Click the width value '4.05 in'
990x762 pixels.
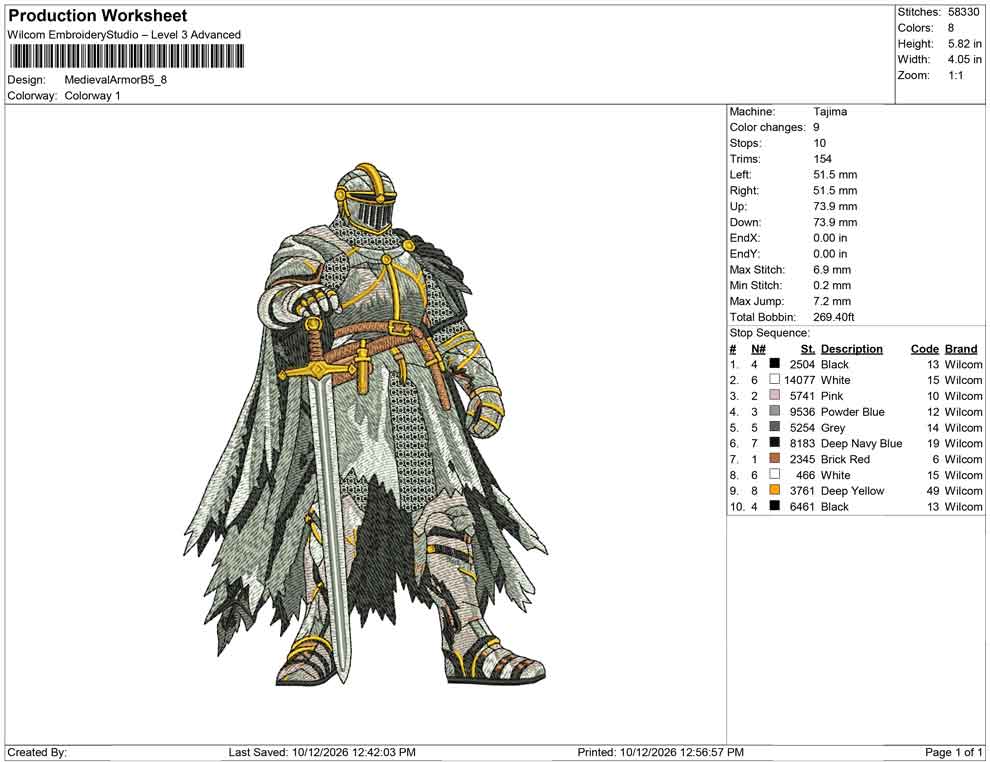965,59
